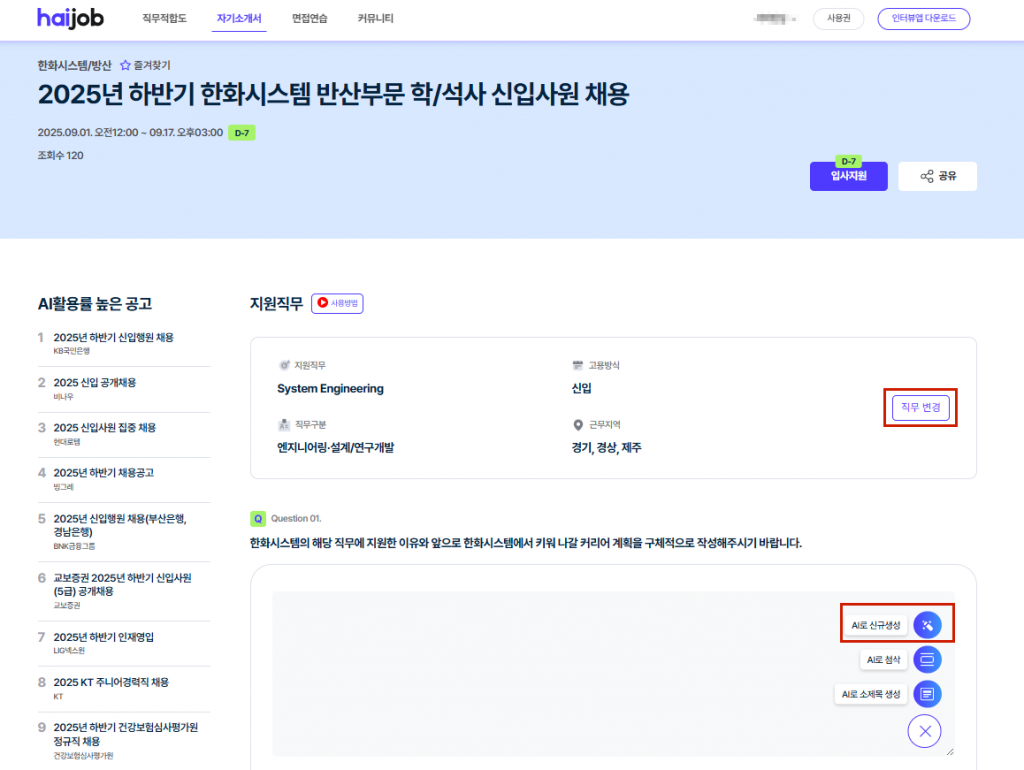Open 2025년 하반기 인재영입 posting
This screenshot has height=770, width=1024.
[104, 637]
